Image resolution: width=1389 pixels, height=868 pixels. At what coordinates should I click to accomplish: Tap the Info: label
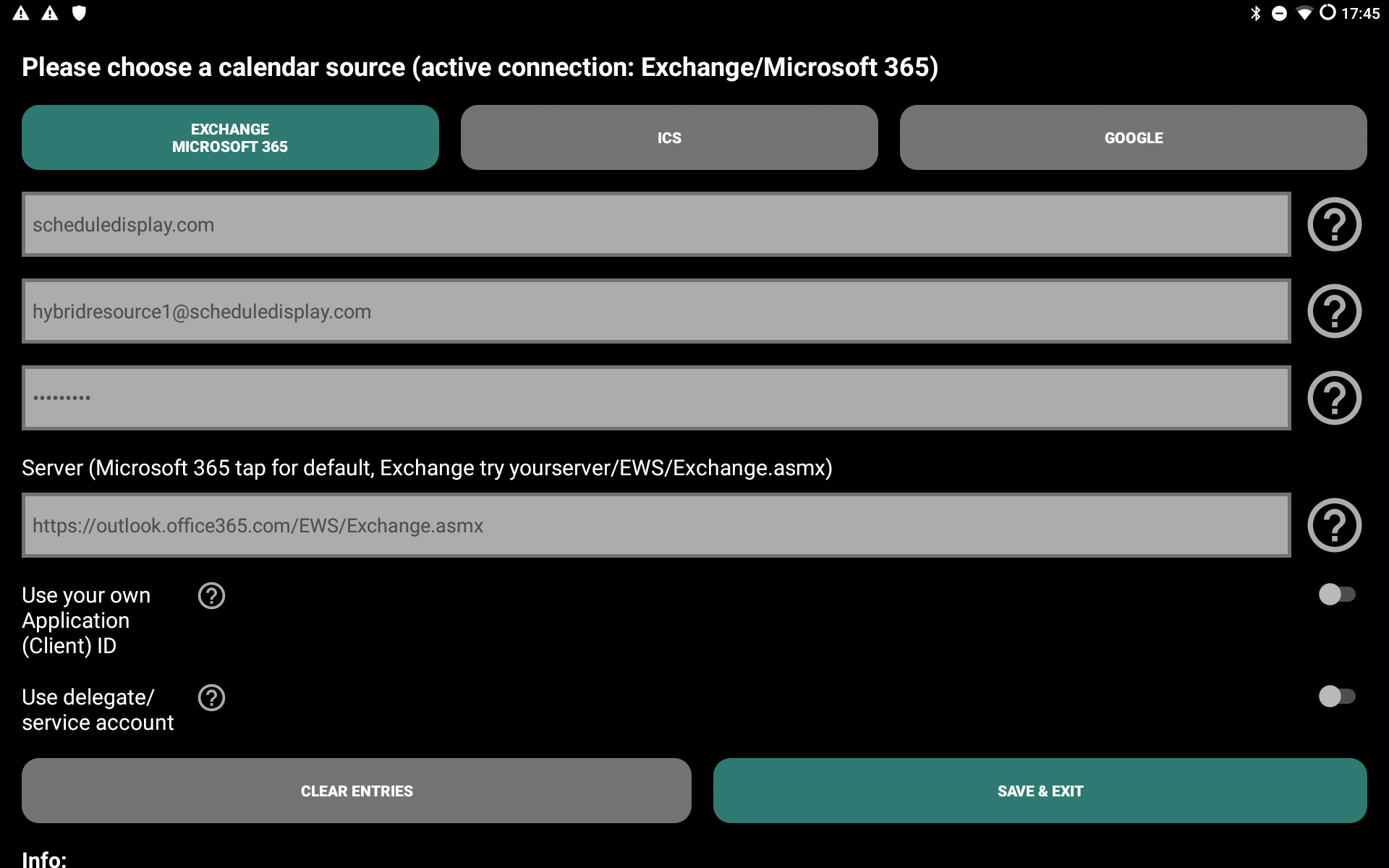click(44, 859)
